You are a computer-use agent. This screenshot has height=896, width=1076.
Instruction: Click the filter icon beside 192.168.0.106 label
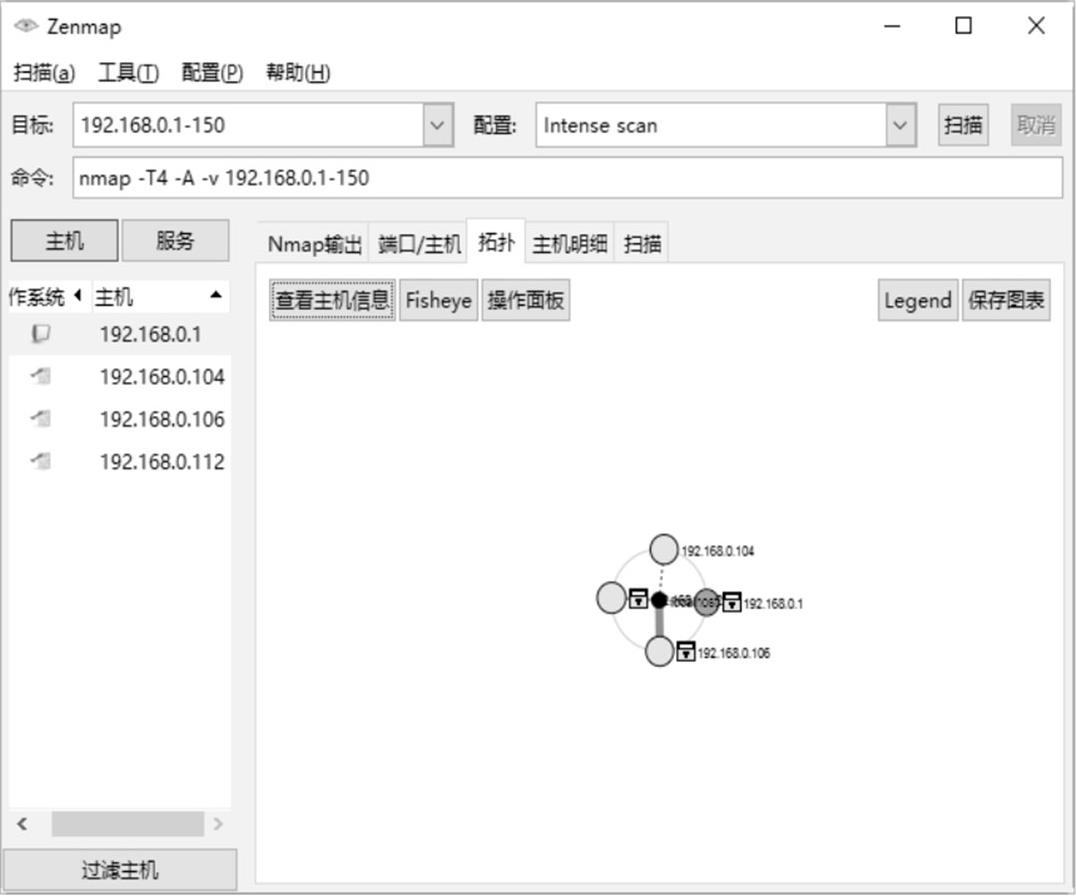[x=686, y=650]
